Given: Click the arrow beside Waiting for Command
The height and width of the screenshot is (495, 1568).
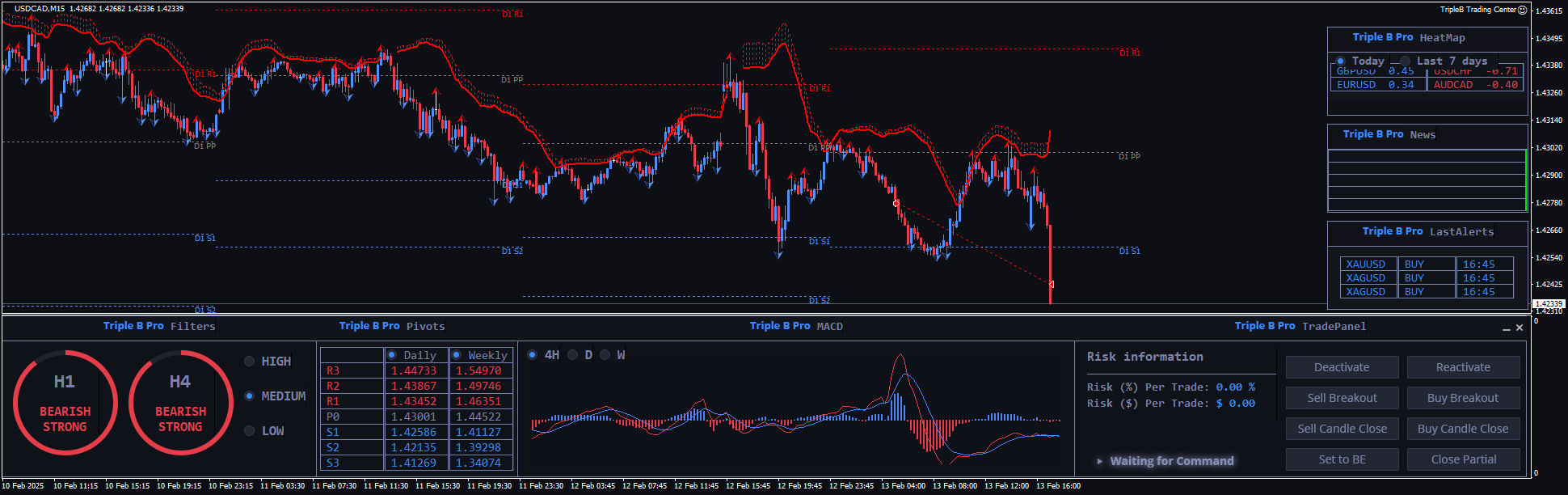Looking at the screenshot, I should point(1099,461).
